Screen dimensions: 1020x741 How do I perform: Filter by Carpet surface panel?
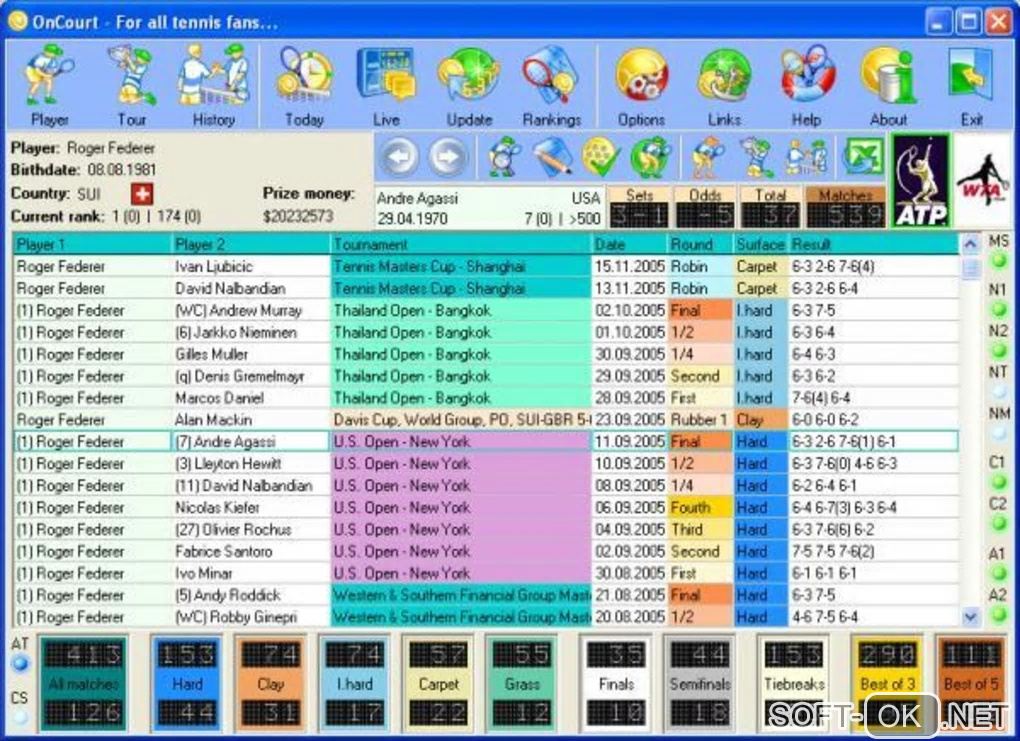[x=438, y=683]
